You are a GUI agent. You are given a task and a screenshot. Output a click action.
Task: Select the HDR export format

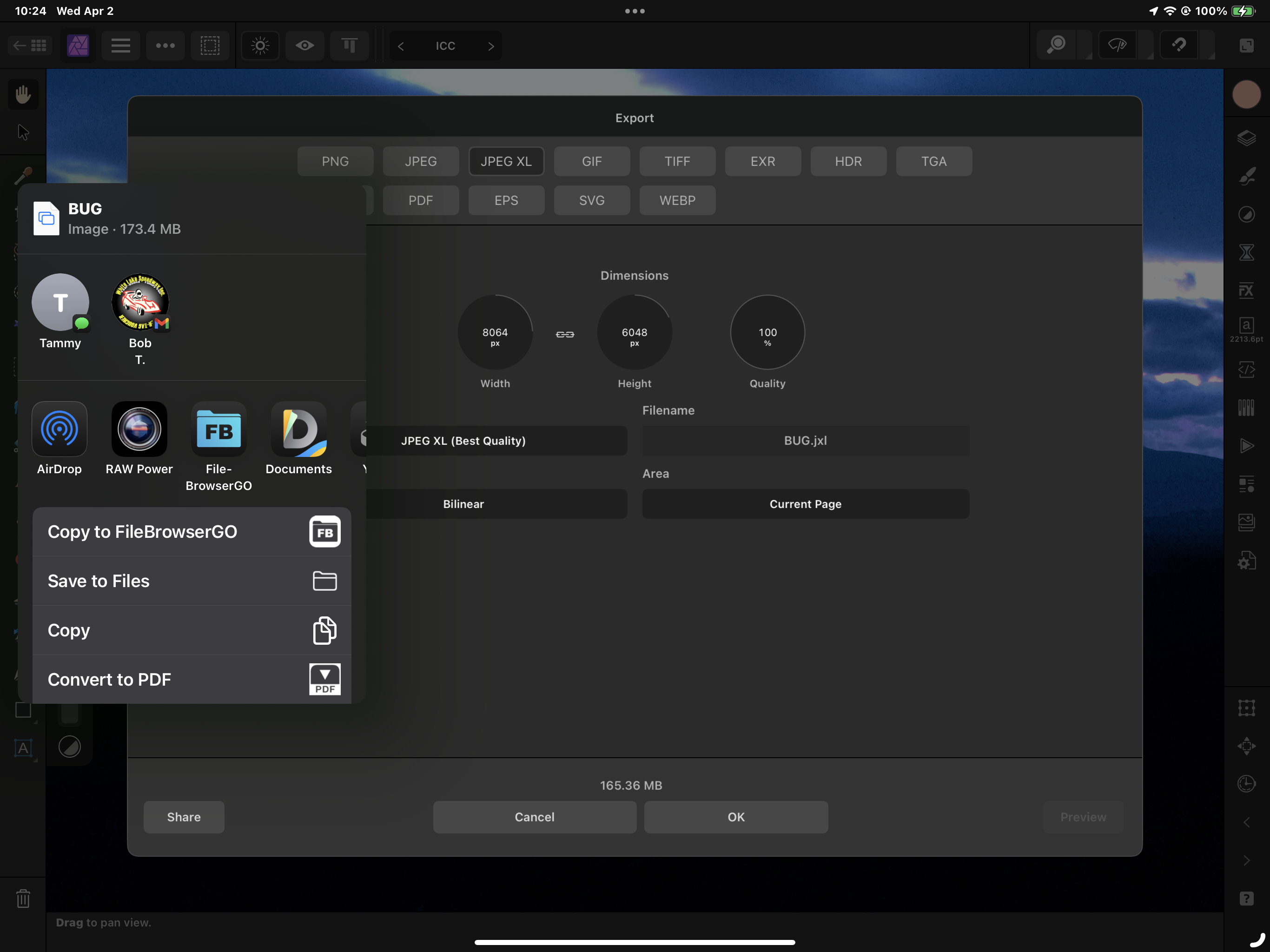848,161
